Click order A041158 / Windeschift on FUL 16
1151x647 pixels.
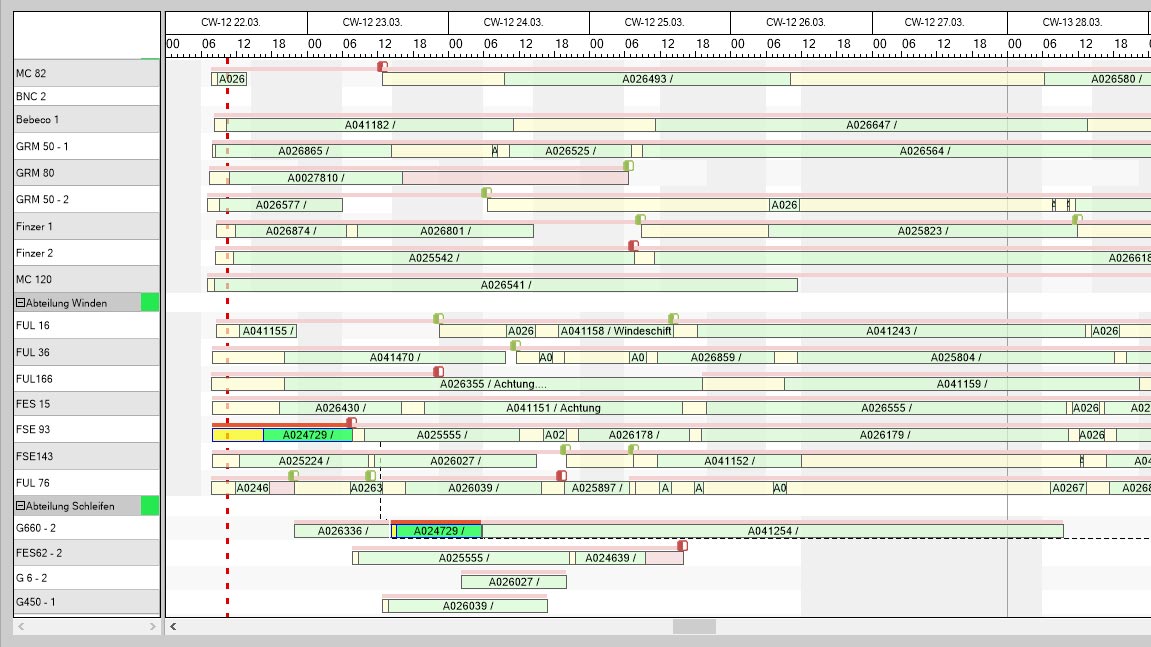pyautogui.click(x=615, y=331)
